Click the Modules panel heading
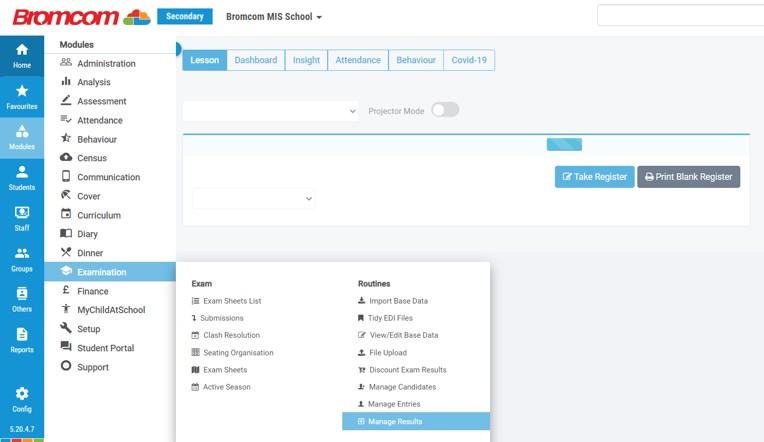764x442 pixels. point(76,44)
